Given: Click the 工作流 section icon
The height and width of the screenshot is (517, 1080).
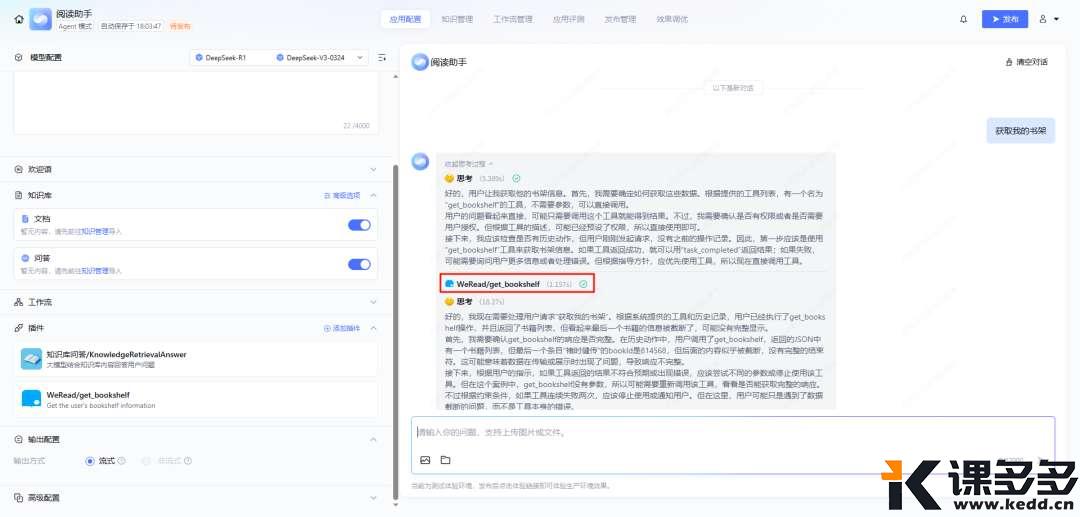Looking at the screenshot, I should pos(19,302).
